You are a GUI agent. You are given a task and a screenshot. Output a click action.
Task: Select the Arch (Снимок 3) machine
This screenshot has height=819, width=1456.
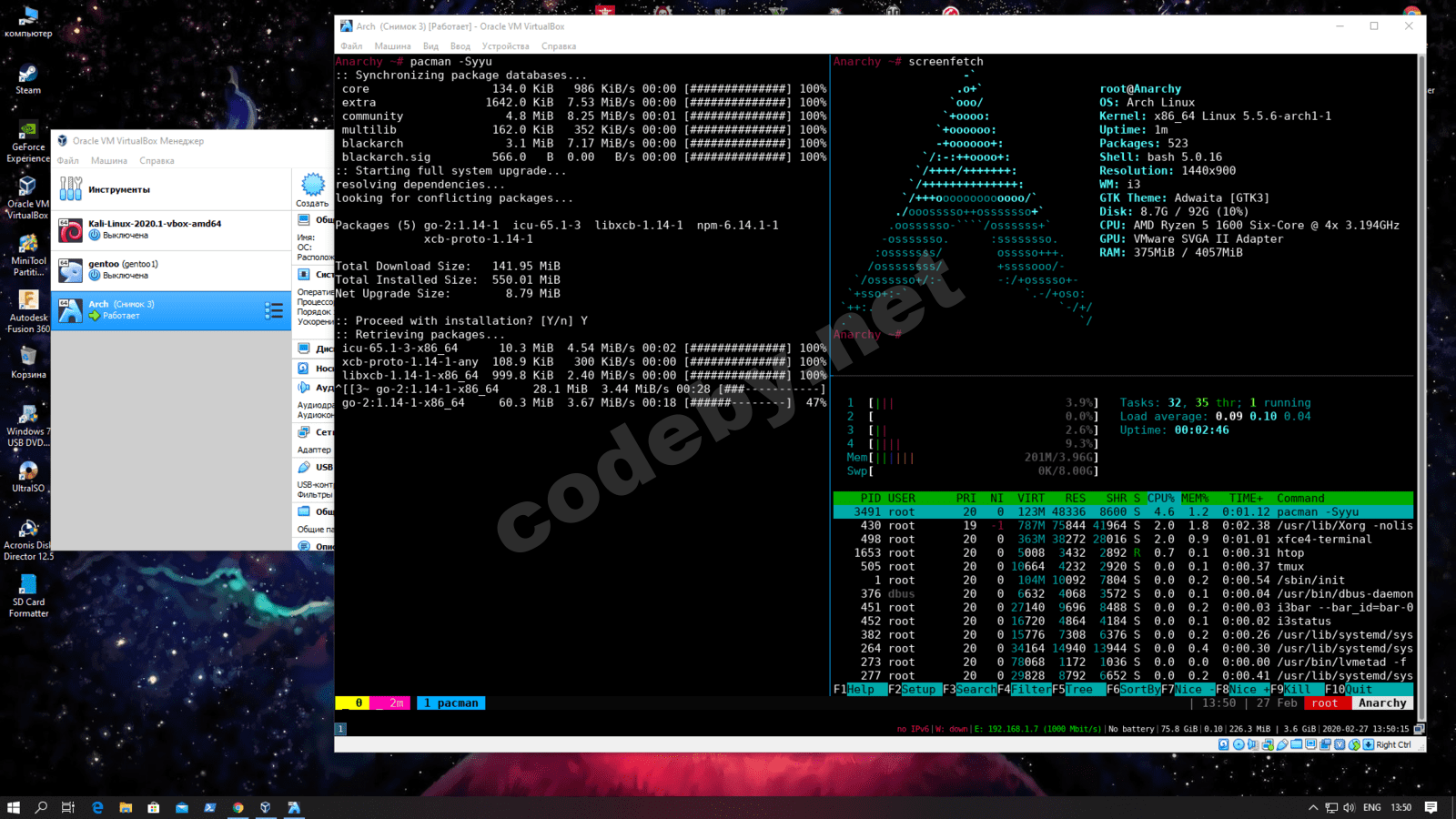171,310
